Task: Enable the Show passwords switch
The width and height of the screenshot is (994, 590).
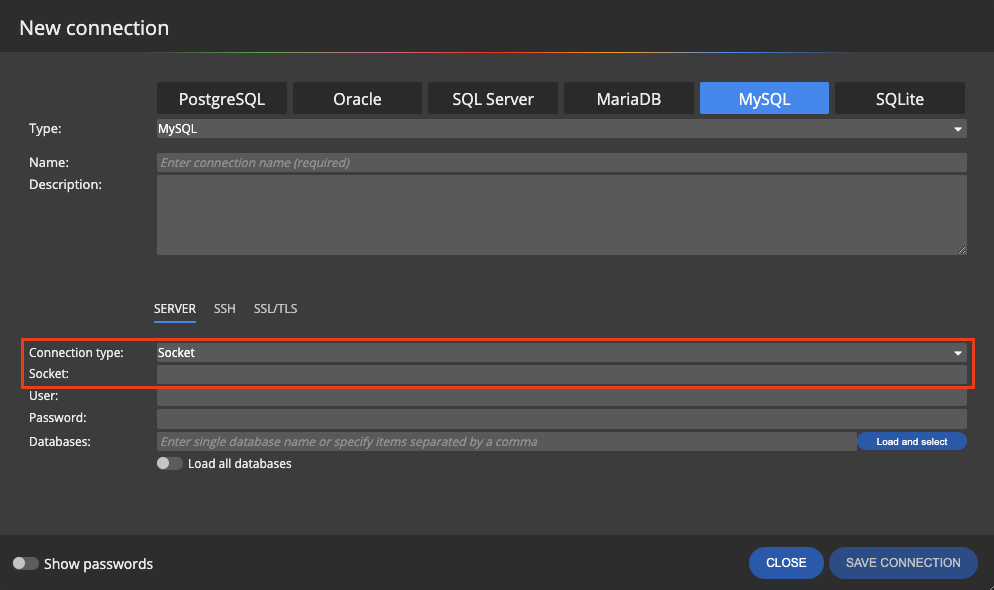Action: point(25,563)
